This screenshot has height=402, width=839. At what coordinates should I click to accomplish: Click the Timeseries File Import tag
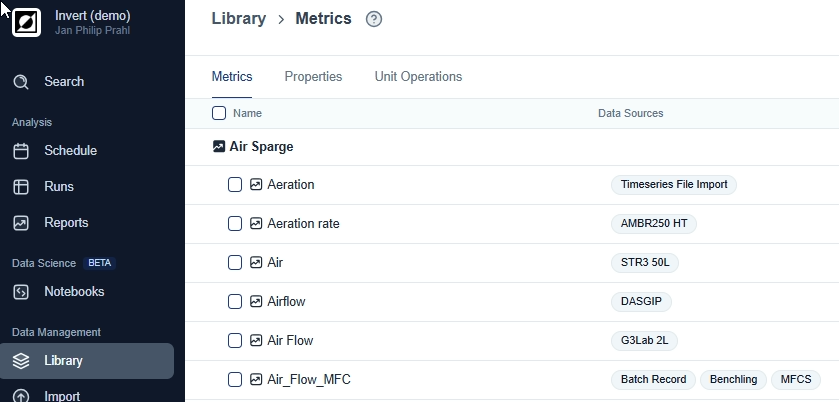(x=674, y=185)
